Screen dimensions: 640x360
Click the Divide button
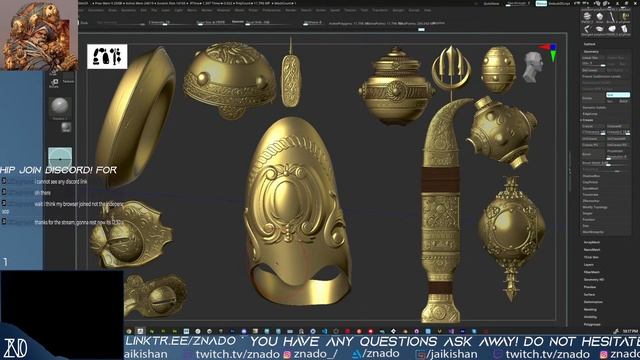click(x=593, y=98)
